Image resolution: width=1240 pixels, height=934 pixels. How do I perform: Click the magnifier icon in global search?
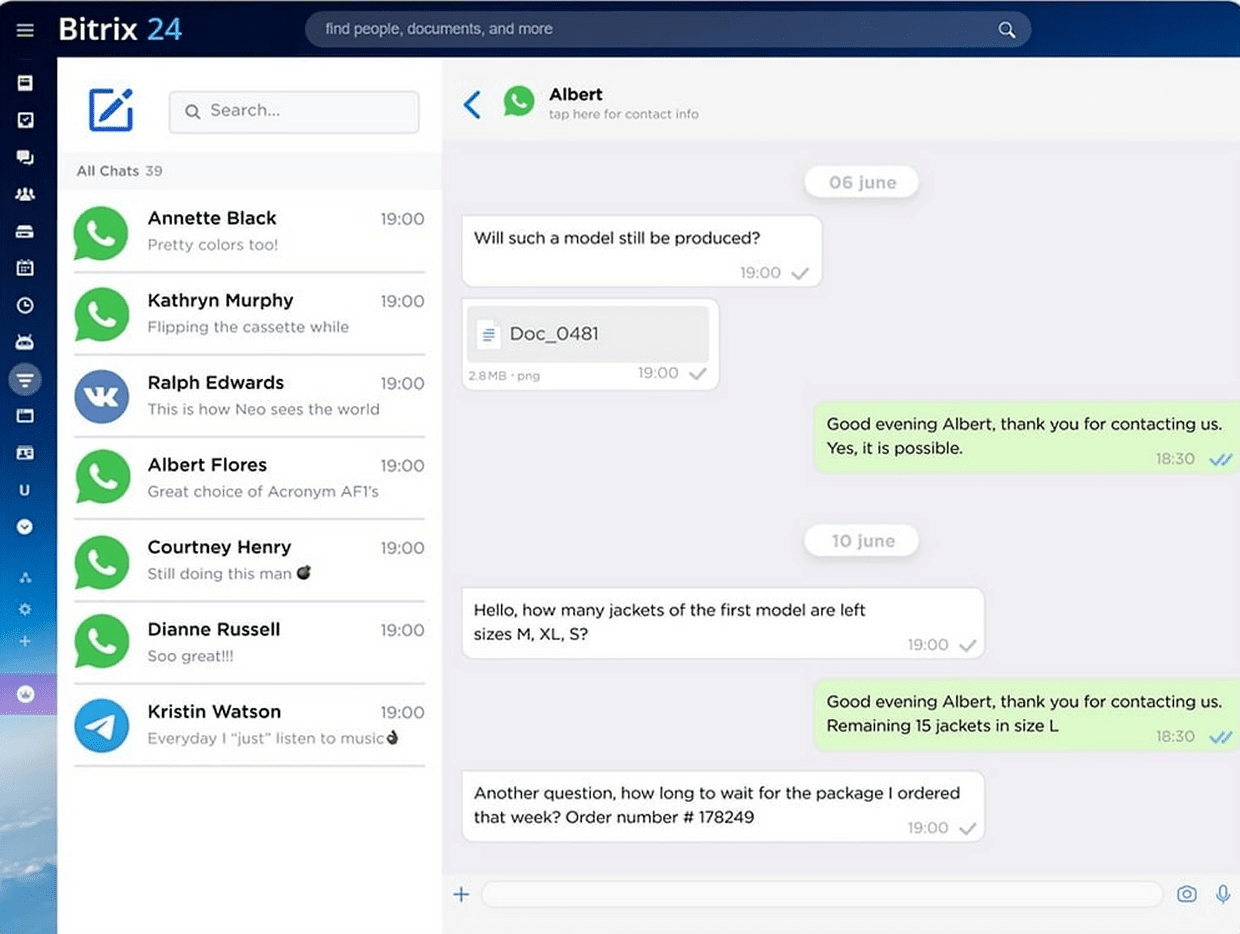(1006, 30)
